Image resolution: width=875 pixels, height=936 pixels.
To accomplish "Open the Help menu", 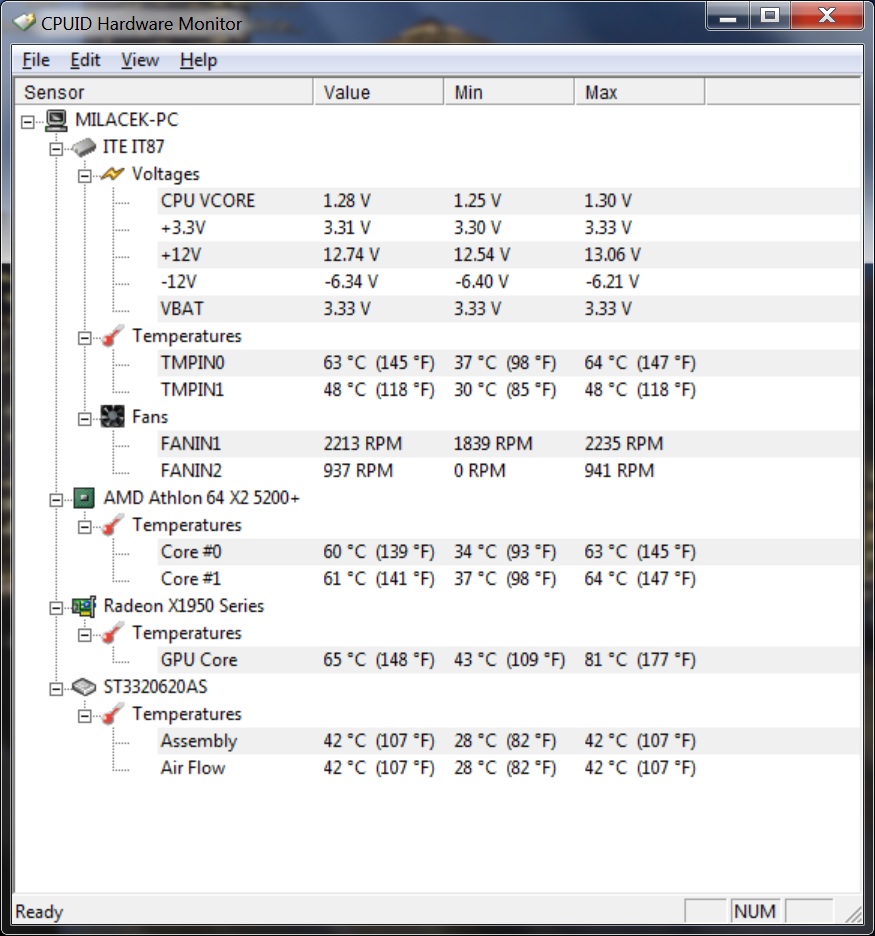I will coord(199,60).
